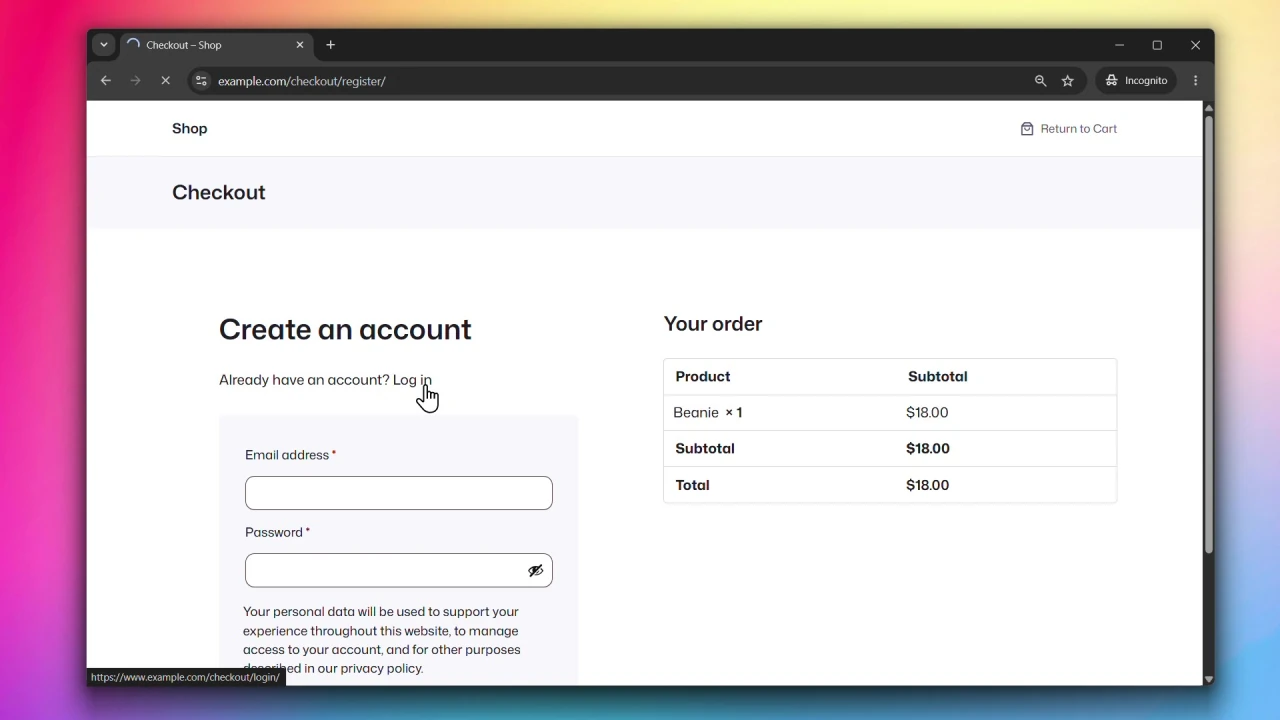Select the Checkout – Shop tab
Viewport: 1280px width, 720px height.
[216, 45]
